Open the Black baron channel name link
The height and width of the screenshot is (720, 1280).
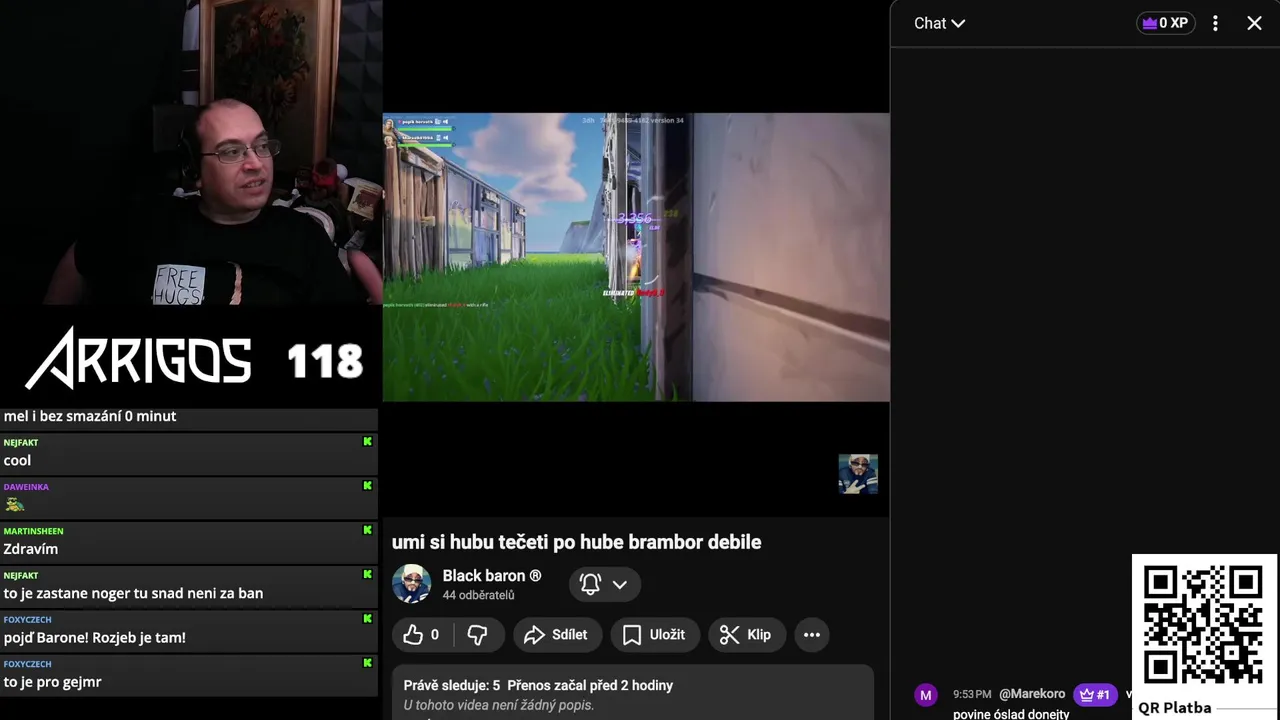tap(491, 576)
